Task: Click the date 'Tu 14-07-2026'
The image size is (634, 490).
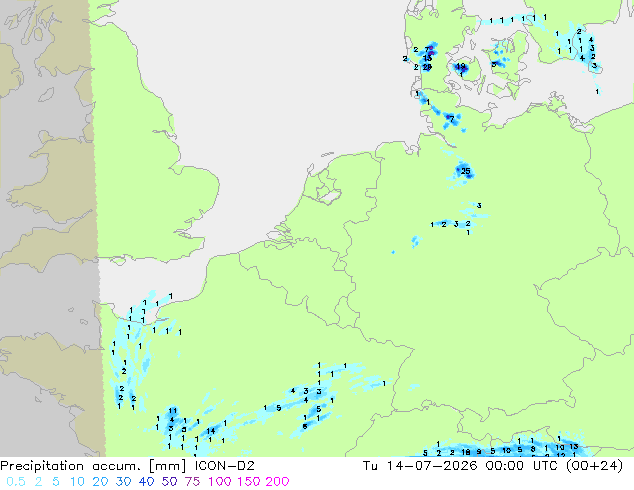Action: (420, 466)
